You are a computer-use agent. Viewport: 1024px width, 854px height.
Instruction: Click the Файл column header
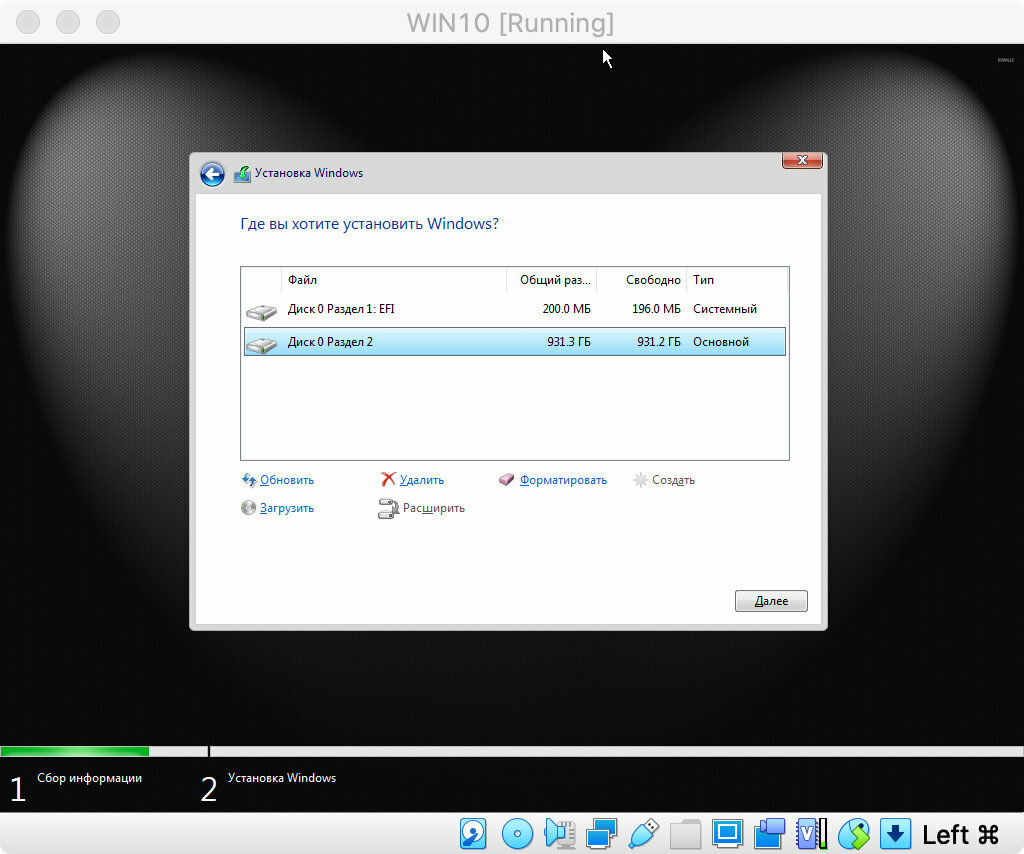tap(394, 279)
